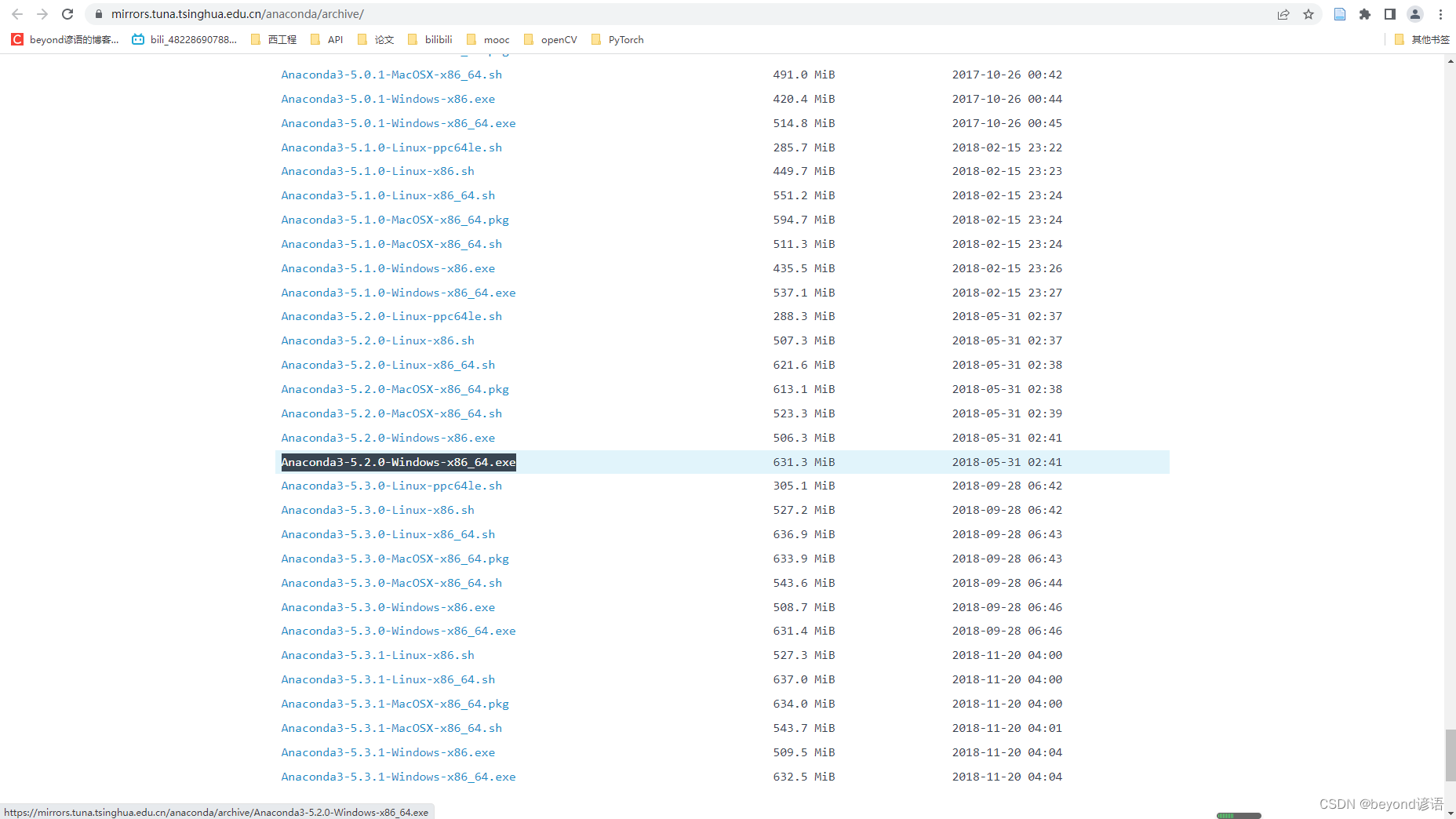Download Anaconda3-5.3.1-Linux-x86_64.sh
The image size is (1456, 819).
tap(388, 679)
